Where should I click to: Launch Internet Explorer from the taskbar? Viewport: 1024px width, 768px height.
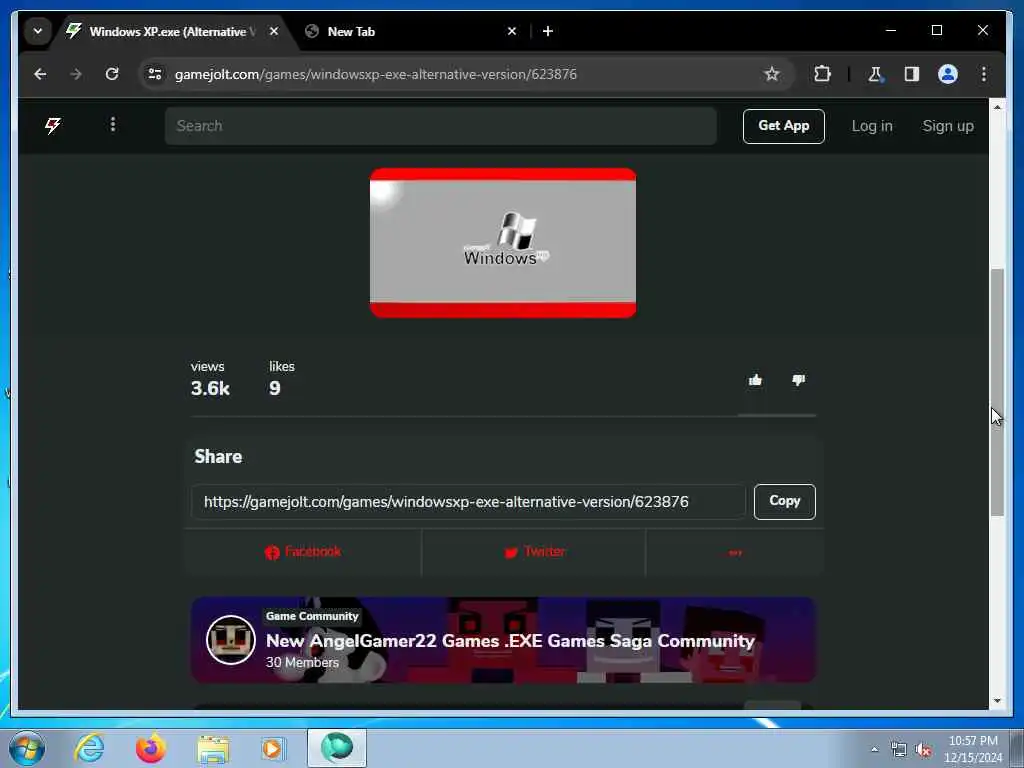tap(89, 748)
